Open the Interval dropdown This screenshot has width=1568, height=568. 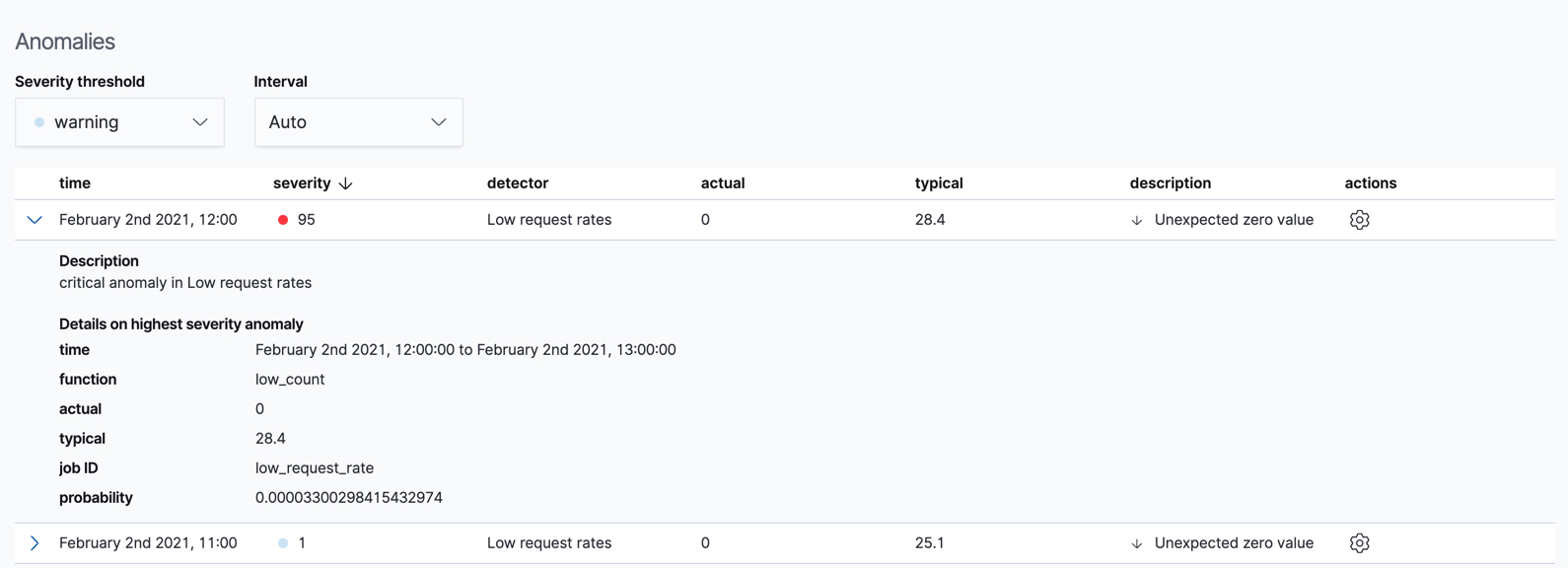(x=359, y=121)
